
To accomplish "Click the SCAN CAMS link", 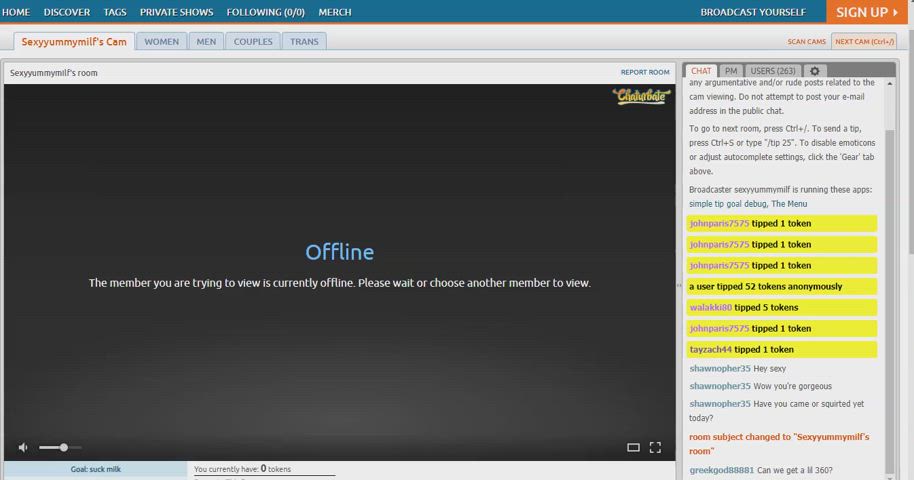I will tap(806, 41).
